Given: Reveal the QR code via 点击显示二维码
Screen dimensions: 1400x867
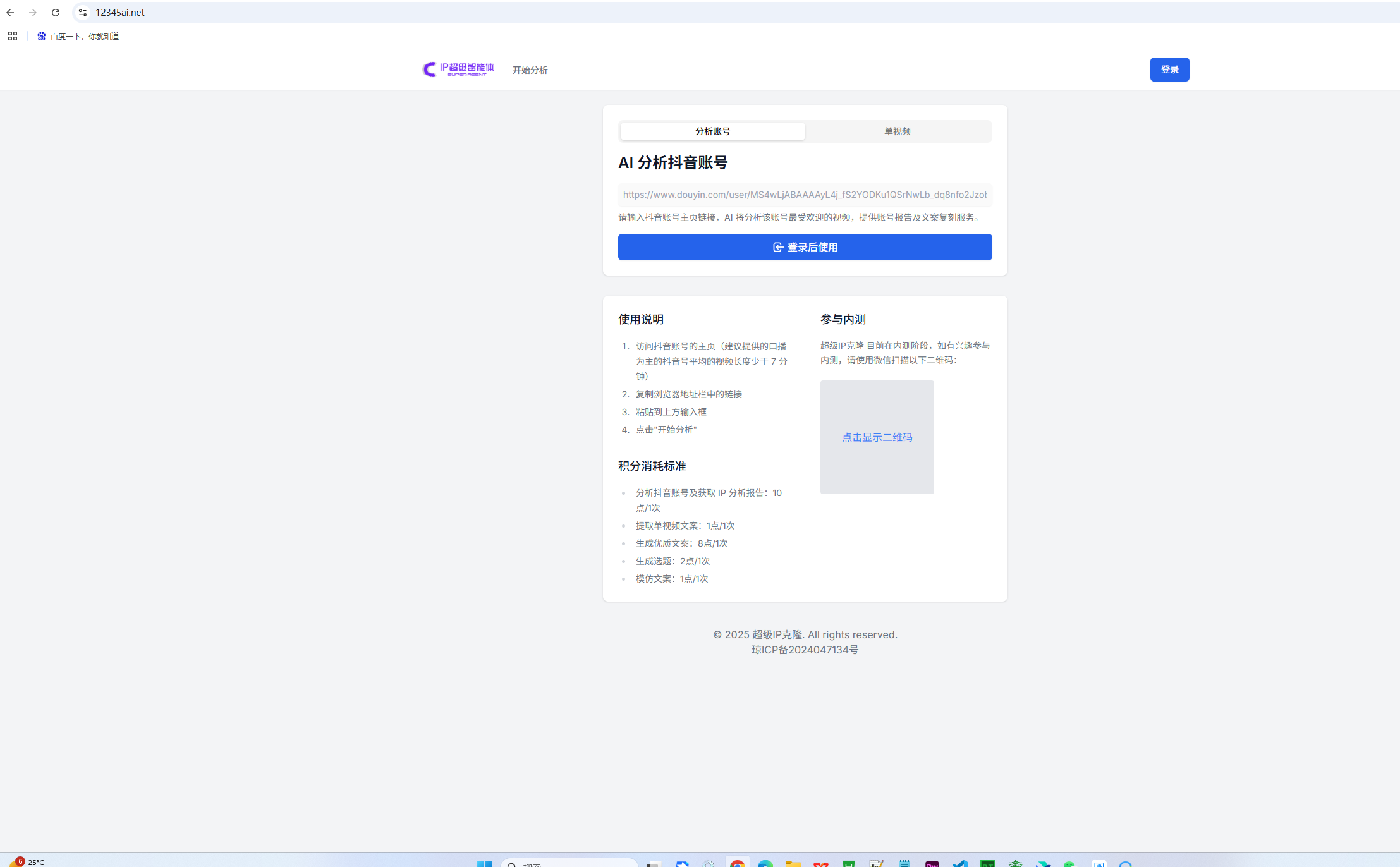Looking at the screenshot, I should pyautogui.click(x=877, y=437).
